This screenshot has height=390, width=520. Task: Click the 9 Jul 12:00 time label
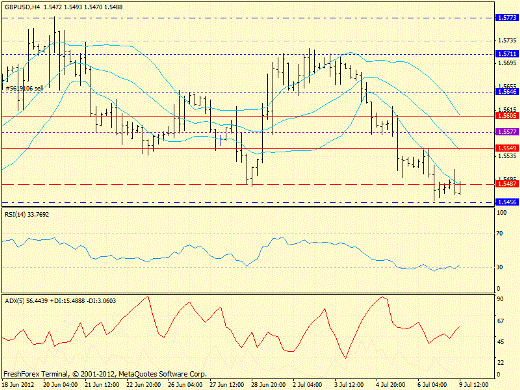coord(474,384)
